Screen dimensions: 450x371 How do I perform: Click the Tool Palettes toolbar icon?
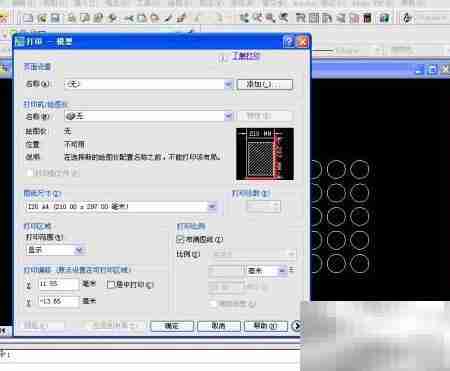327,17
